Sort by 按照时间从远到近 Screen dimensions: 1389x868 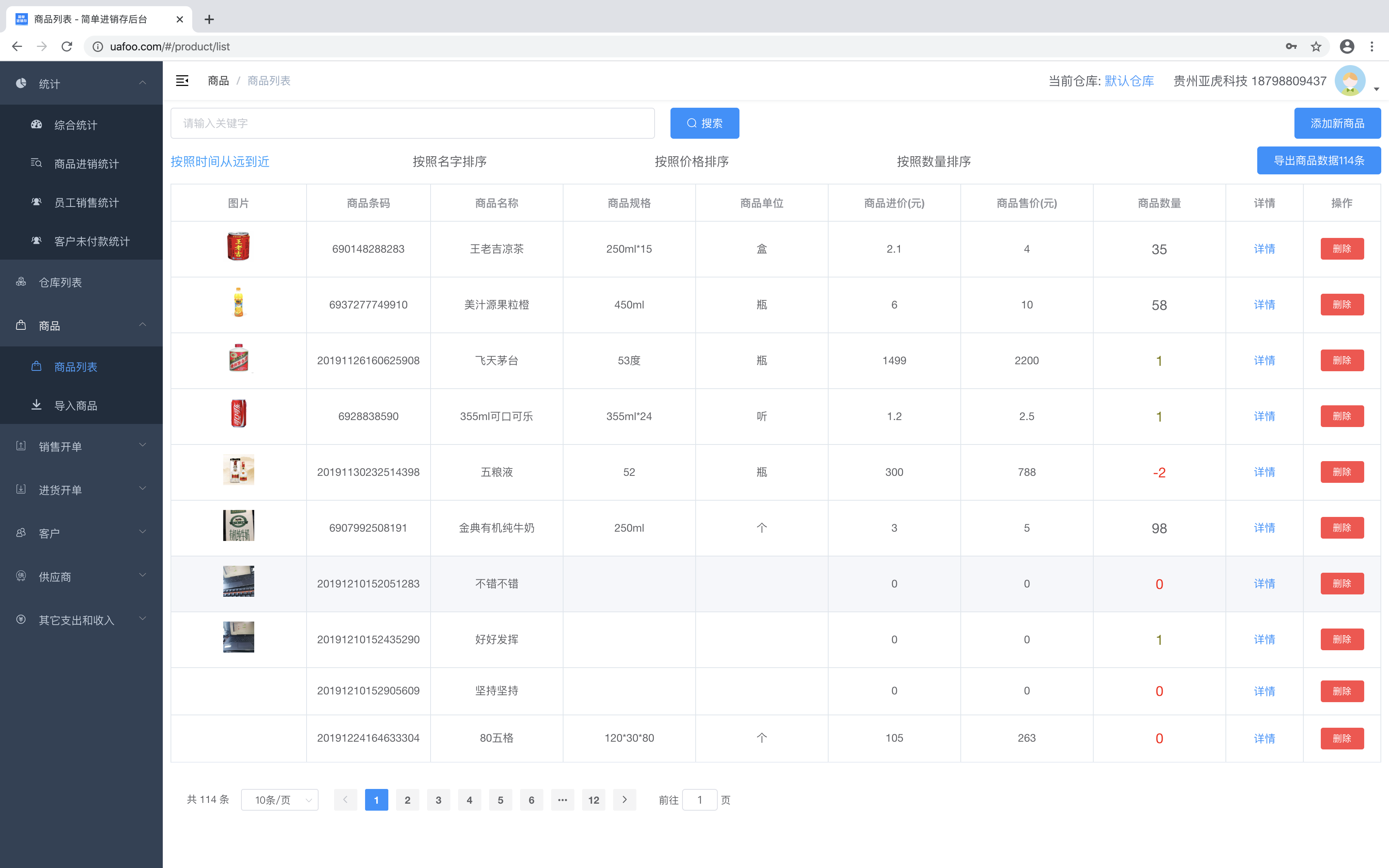220,161
